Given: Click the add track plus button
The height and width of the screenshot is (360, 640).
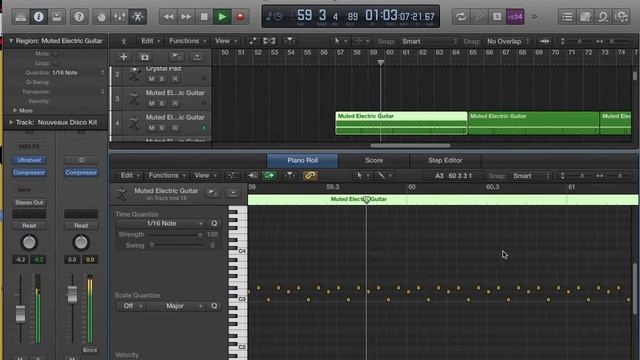Looking at the screenshot, I should [x=123, y=57].
